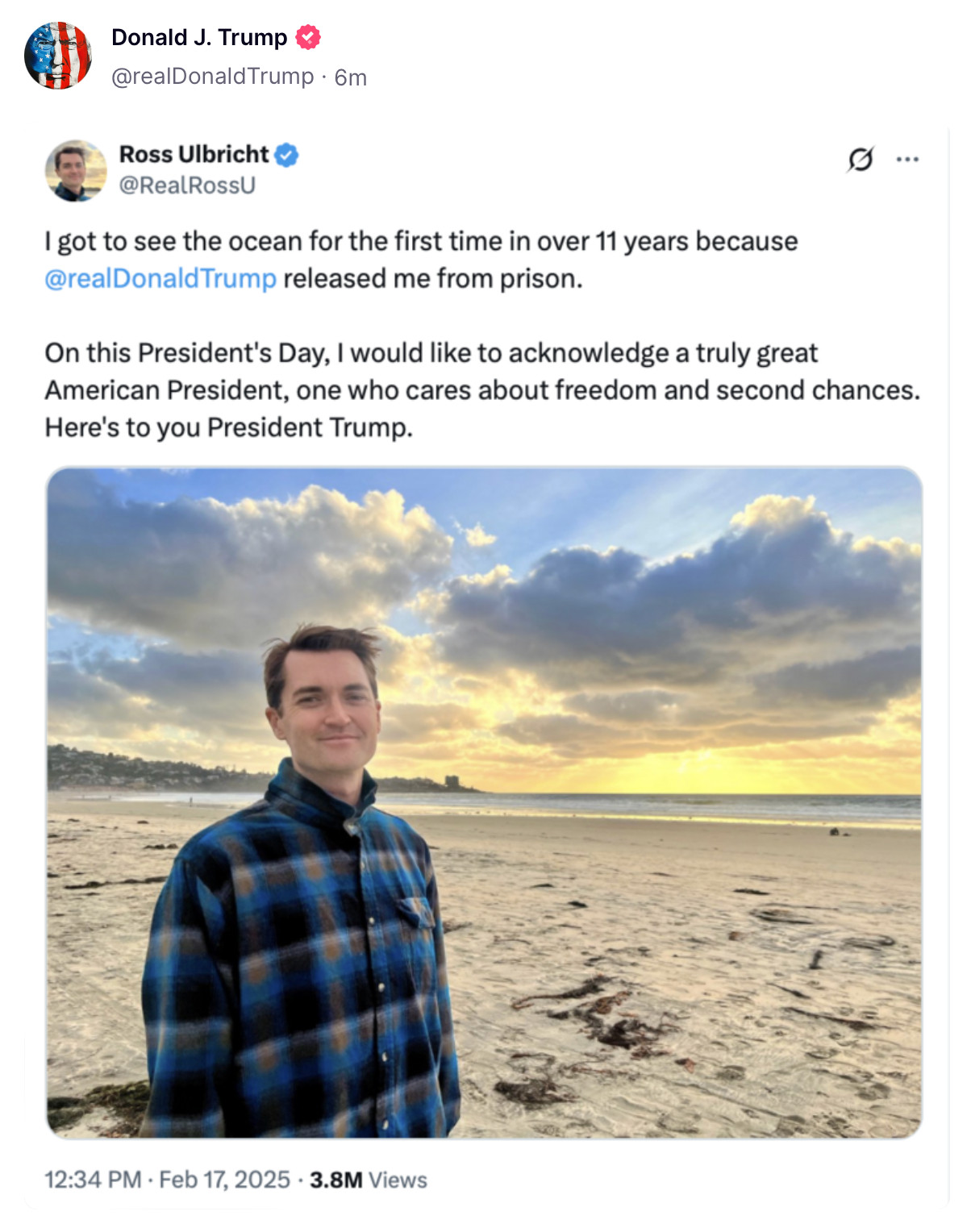Open Donald J. Trump's profile avatar
The height and width of the screenshot is (1232, 971).
click(x=58, y=56)
